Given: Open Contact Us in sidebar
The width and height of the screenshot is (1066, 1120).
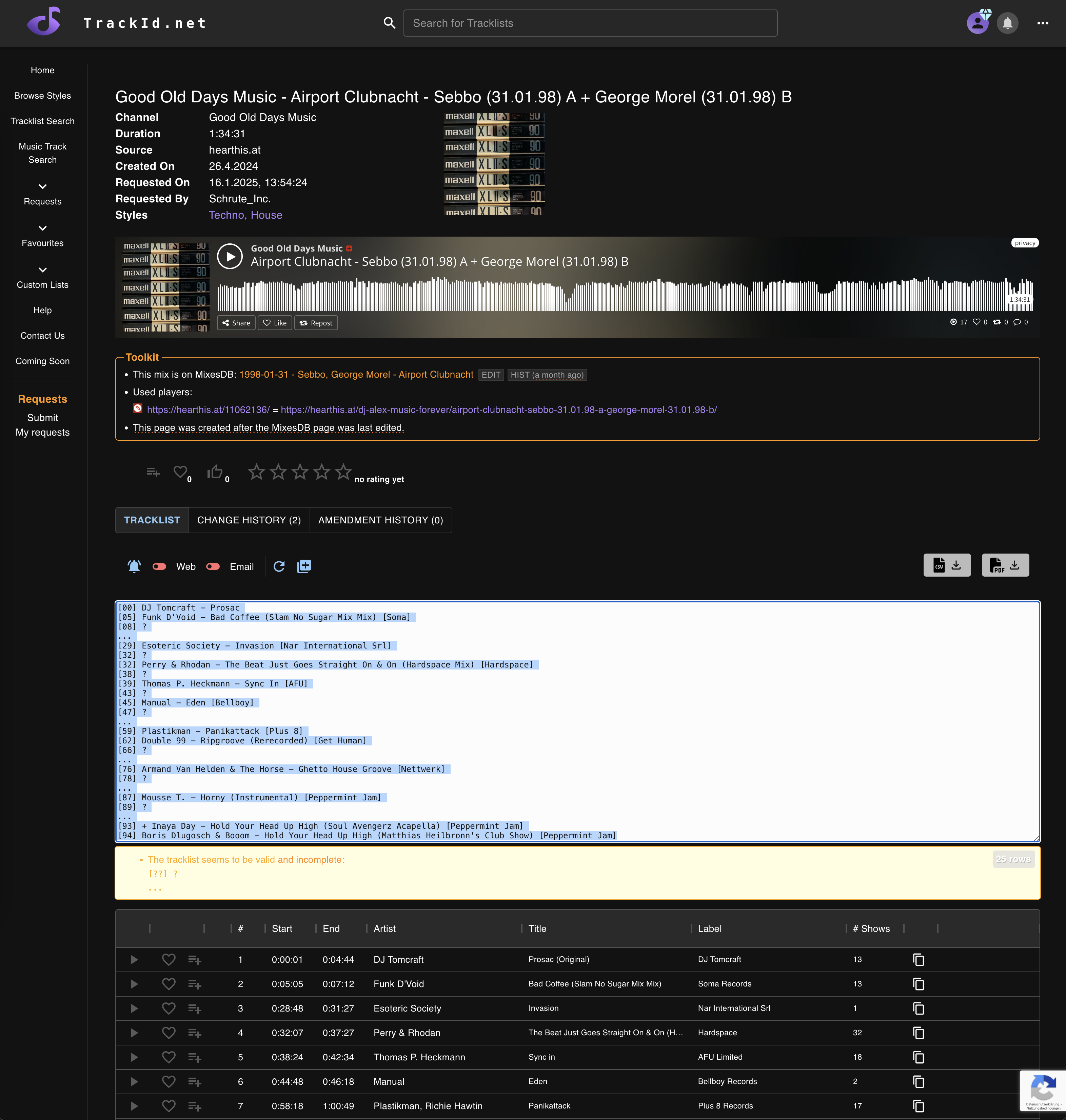Looking at the screenshot, I should click(x=43, y=336).
